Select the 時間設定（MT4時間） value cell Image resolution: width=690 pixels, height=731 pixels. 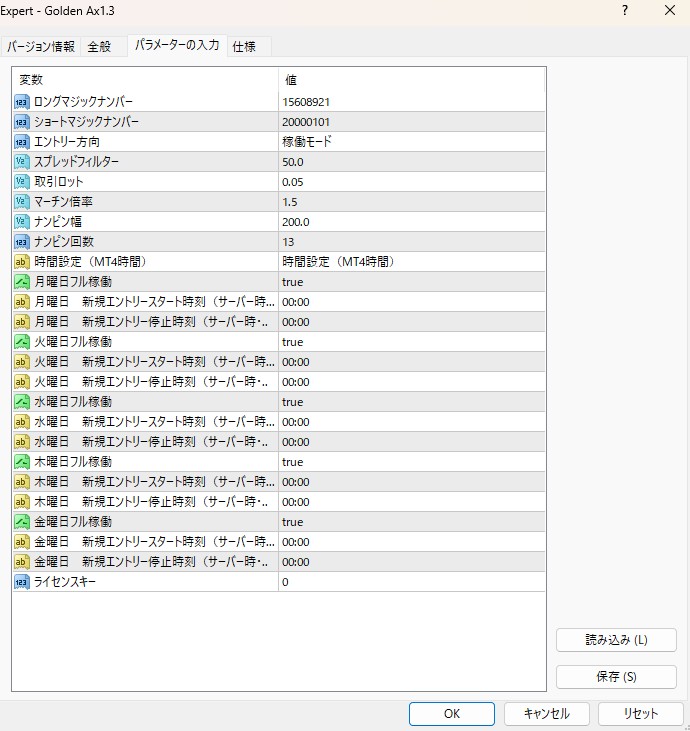click(x=412, y=262)
